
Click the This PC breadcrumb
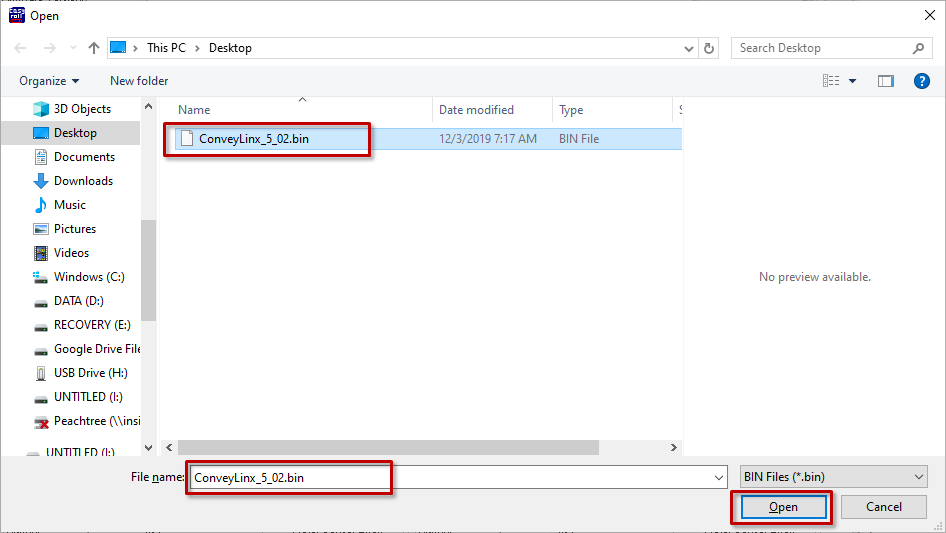coord(166,48)
